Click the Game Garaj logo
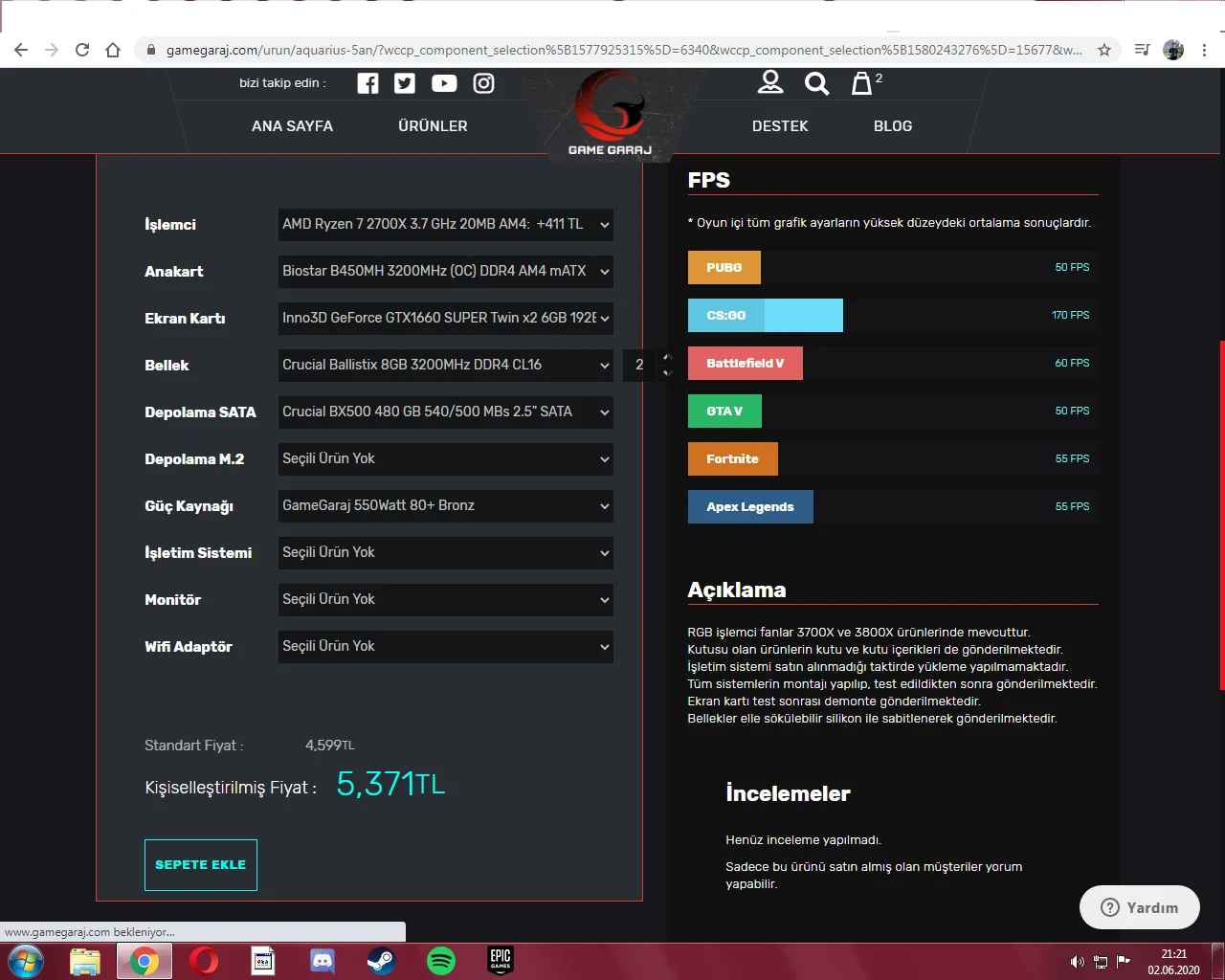 point(610,113)
